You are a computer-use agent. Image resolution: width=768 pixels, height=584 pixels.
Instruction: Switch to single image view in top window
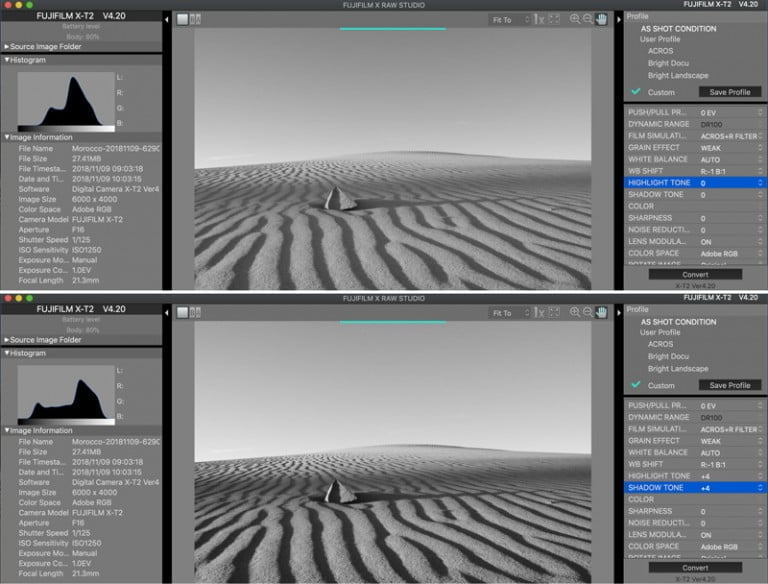click(182, 19)
